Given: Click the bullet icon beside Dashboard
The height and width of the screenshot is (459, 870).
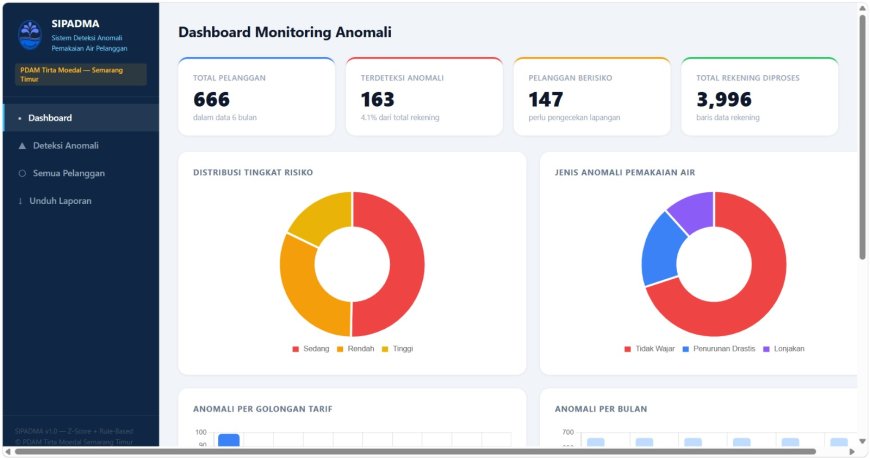Looking at the screenshot, I should click(20, 118).
